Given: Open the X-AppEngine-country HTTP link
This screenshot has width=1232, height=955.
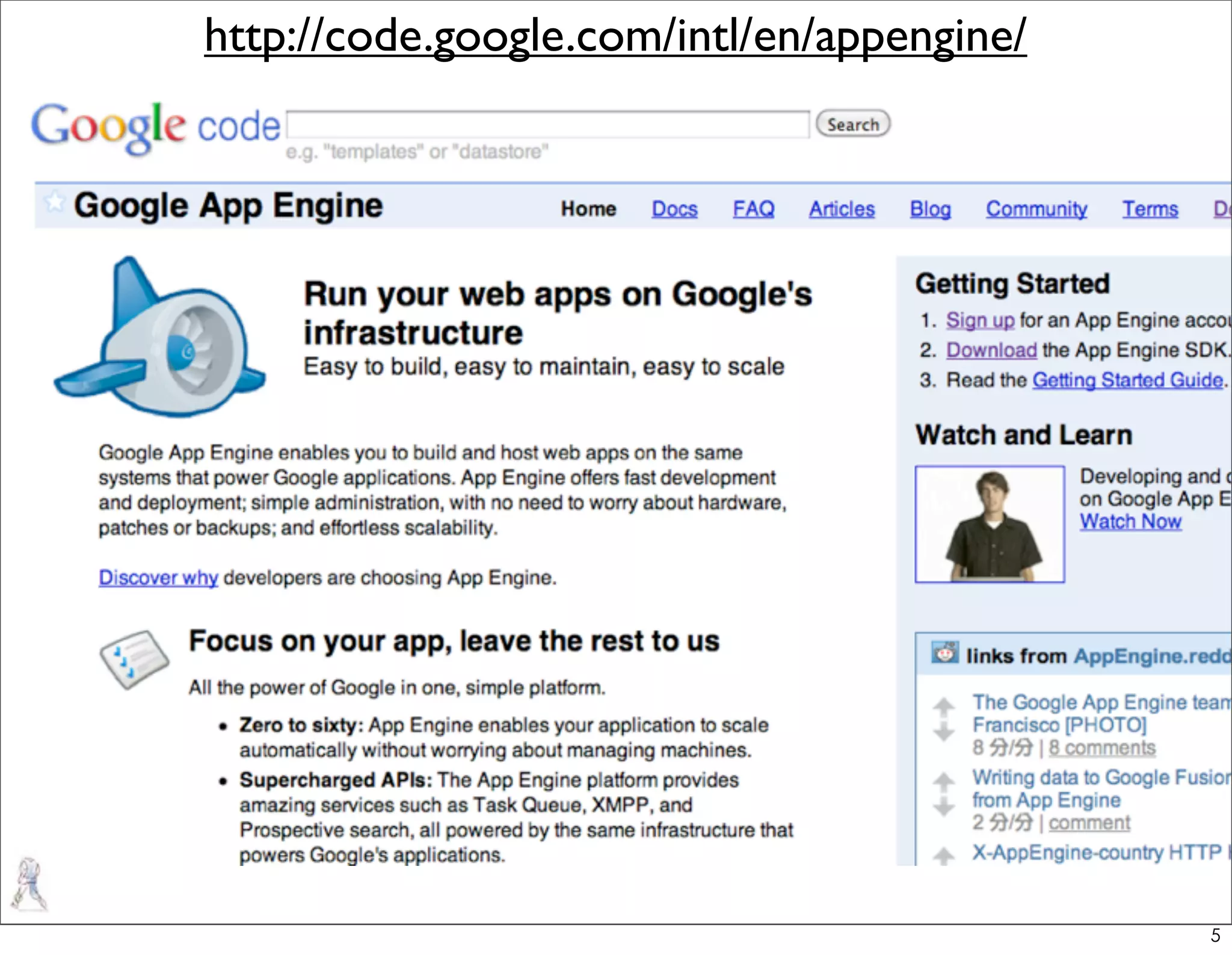Looking at the screenshot, I should (x=1101, y=852).
